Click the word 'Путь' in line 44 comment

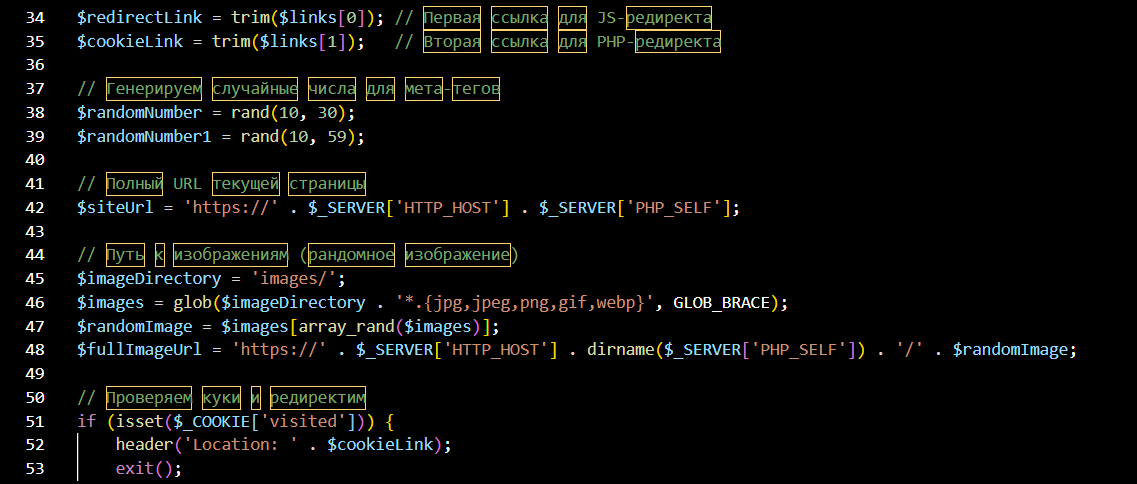[125, 255]
